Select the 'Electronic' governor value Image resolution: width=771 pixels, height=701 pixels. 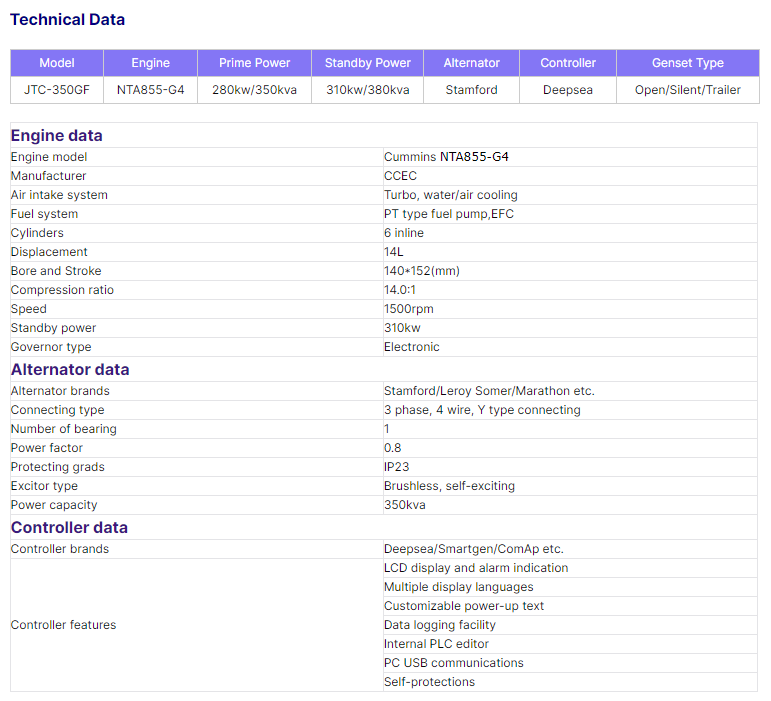412,347
